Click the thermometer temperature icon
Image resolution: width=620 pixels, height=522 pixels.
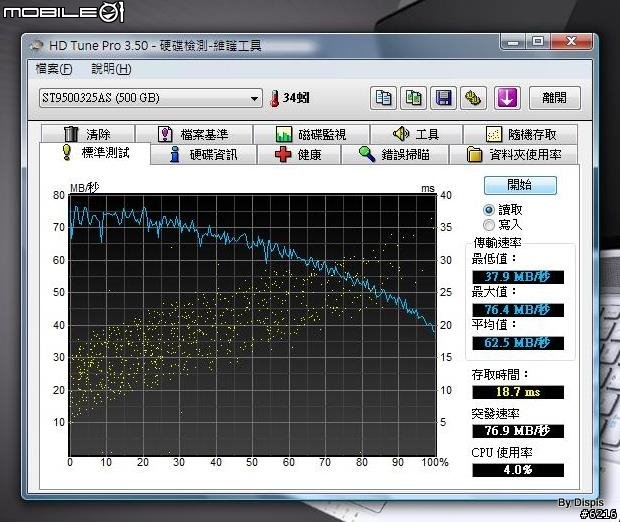point(274,98)
